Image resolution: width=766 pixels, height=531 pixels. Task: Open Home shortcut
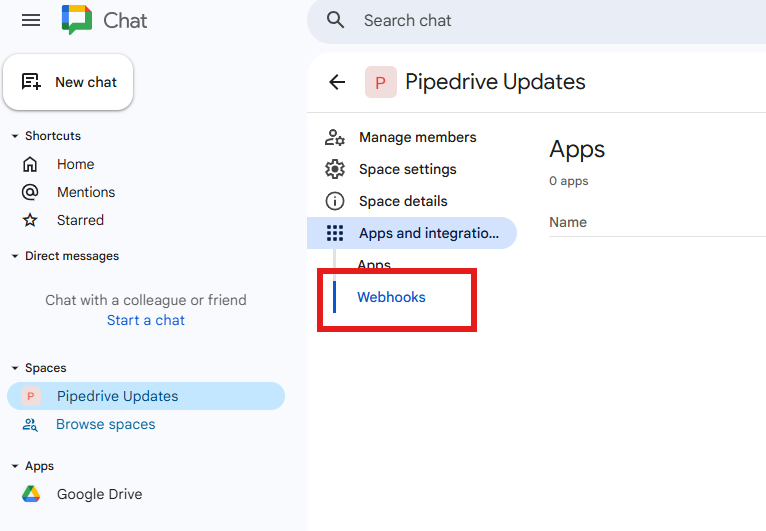coord(75,164)
